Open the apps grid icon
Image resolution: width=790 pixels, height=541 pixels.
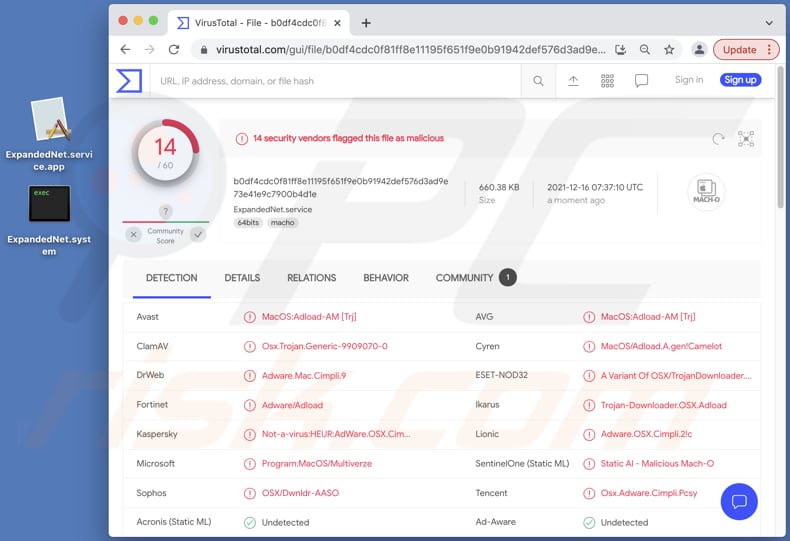click(607, 81)
